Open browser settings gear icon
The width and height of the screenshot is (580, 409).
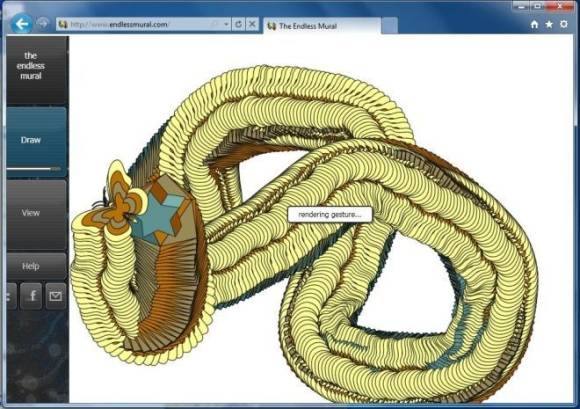tap(563, 24)
